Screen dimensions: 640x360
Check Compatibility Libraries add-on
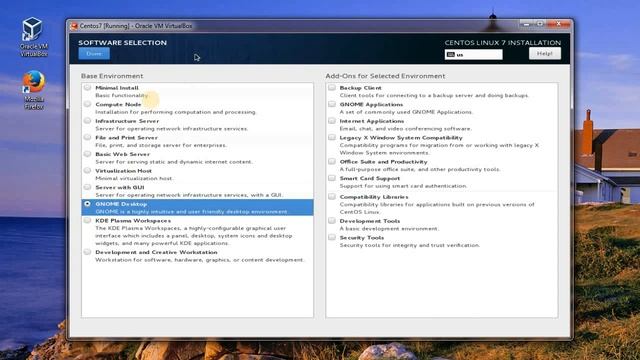click(x=332, y=196)
